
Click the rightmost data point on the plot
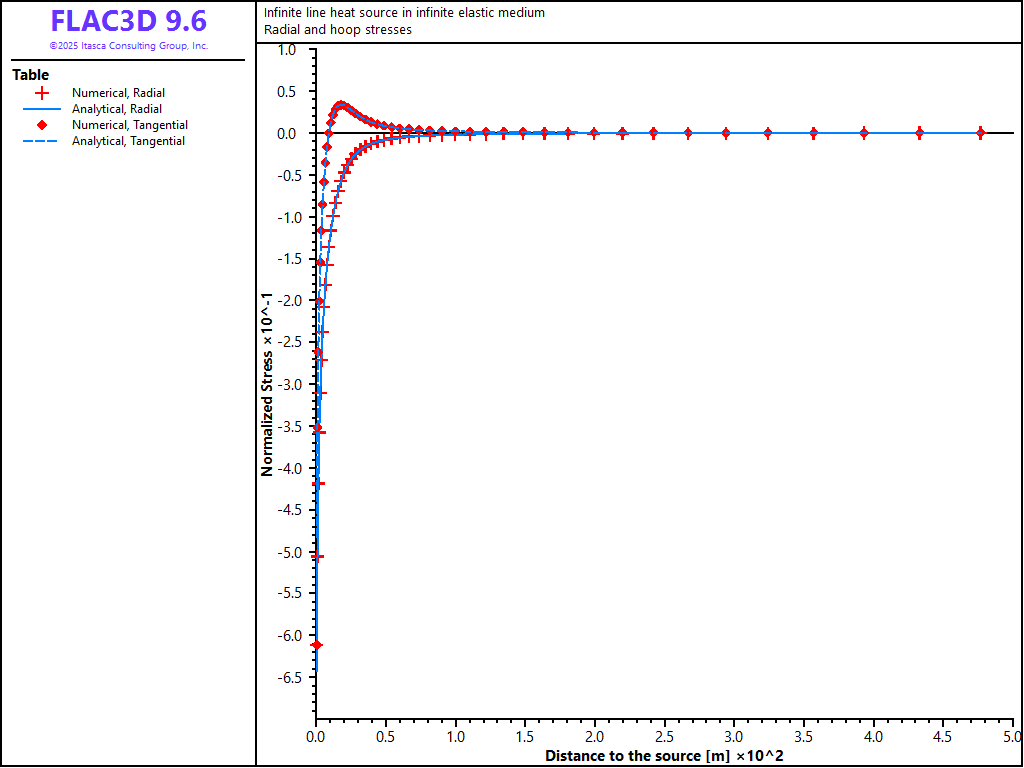981,132
